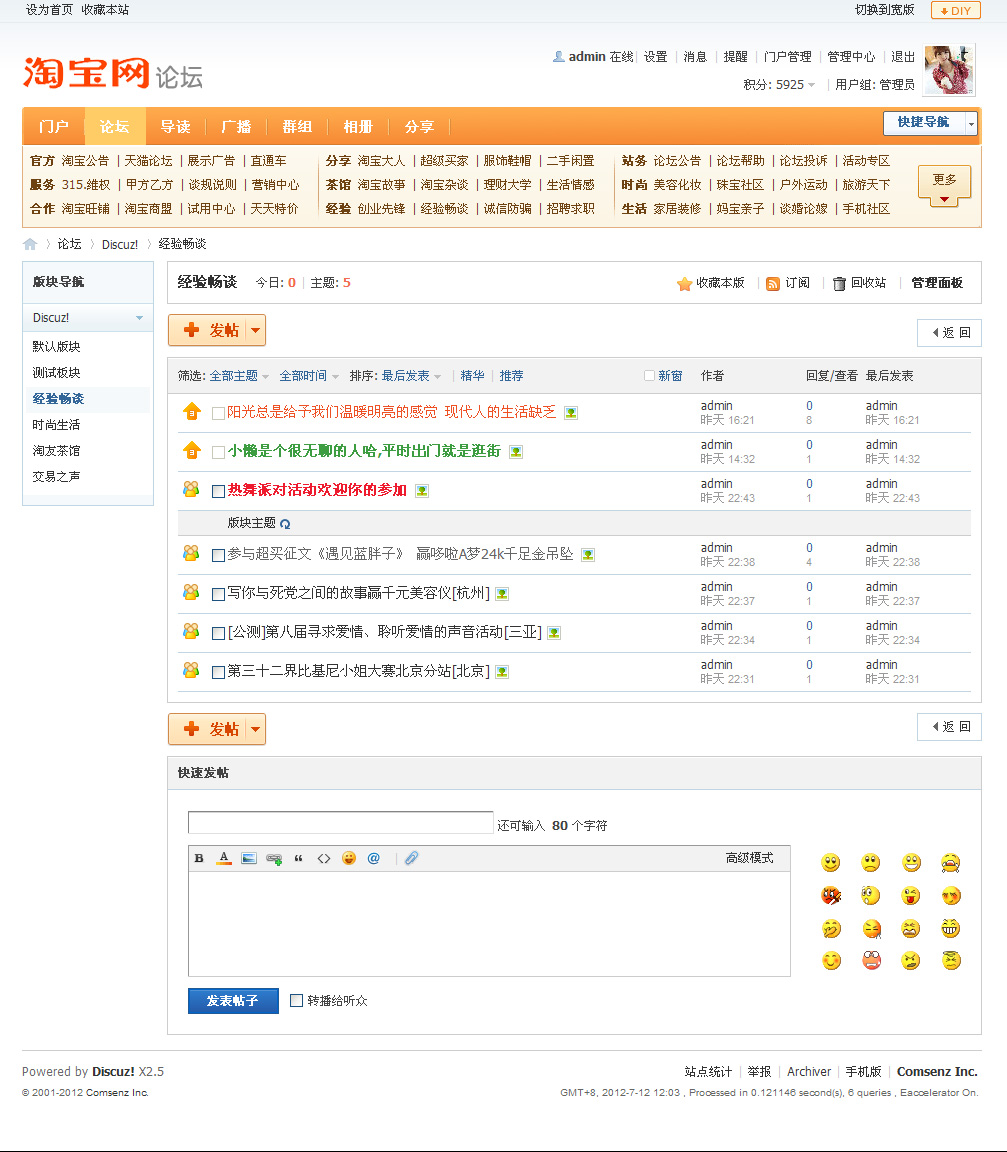Click the 发表帖子 submit button
The width and height of the screenshot is (1007, 1152).
click(233, 1001)
